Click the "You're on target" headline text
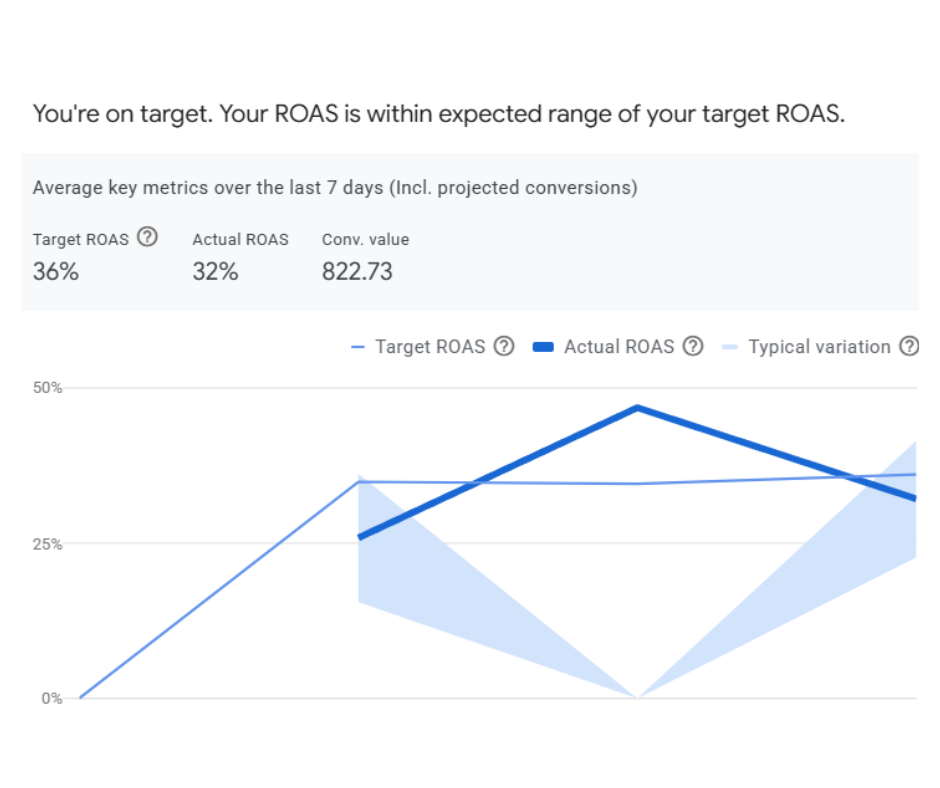940x788 pixels. click(x=439, y=114)
